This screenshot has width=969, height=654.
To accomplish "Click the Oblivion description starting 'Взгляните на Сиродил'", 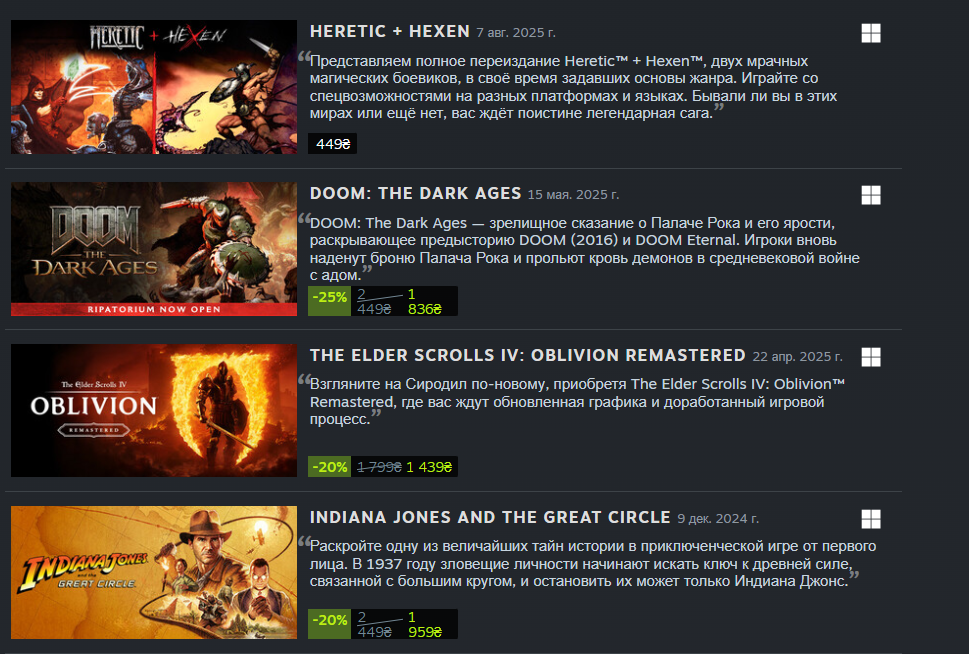I will [577, 402].
